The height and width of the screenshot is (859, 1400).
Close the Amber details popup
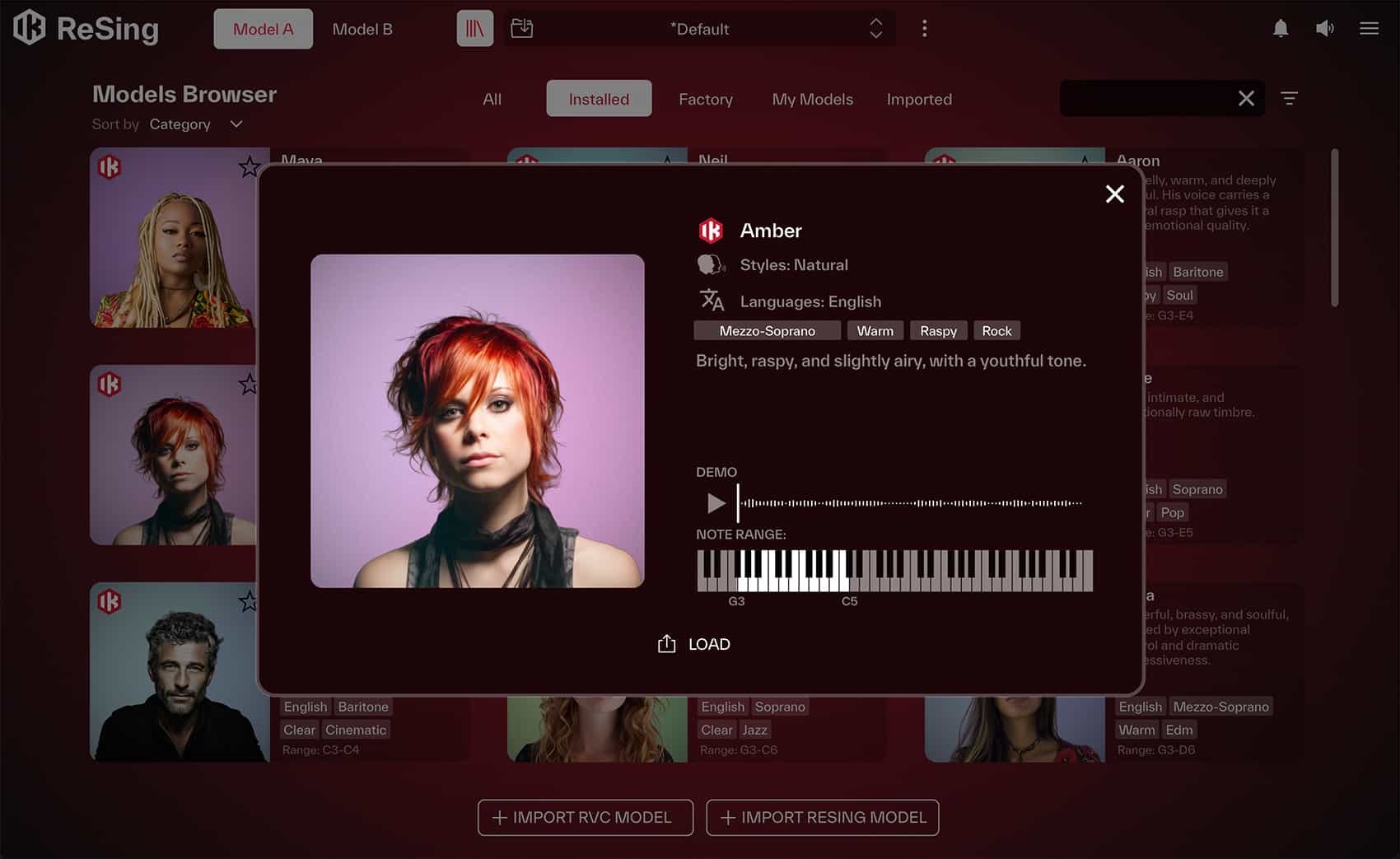(1115, 194)
